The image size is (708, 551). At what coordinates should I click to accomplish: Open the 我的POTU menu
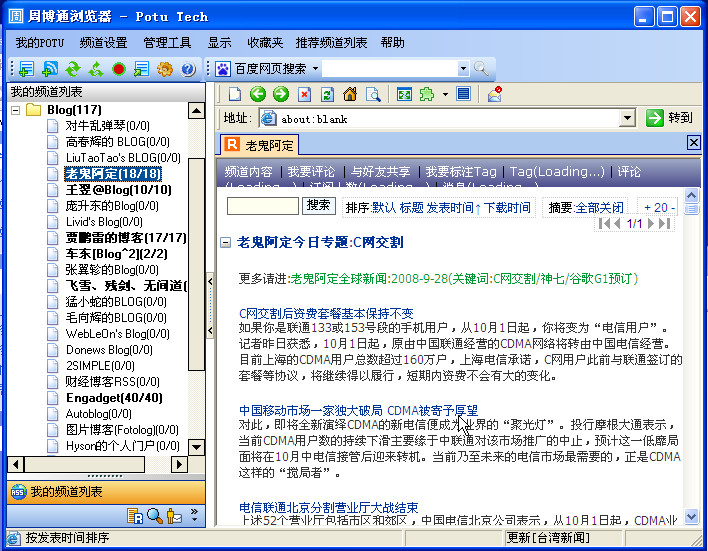(x=40, y=43)
